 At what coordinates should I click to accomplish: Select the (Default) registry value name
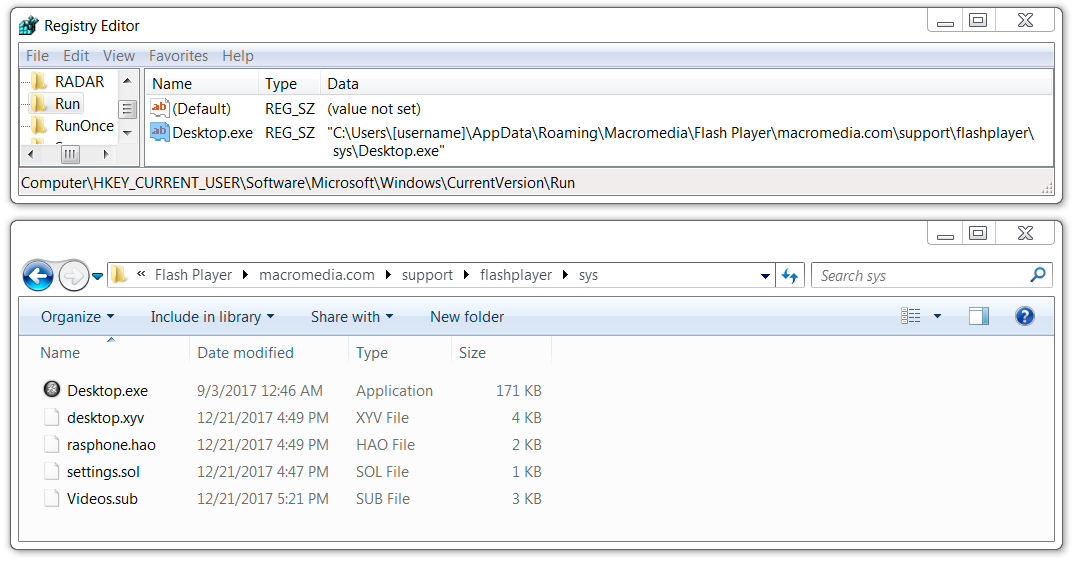pos(202,109)
